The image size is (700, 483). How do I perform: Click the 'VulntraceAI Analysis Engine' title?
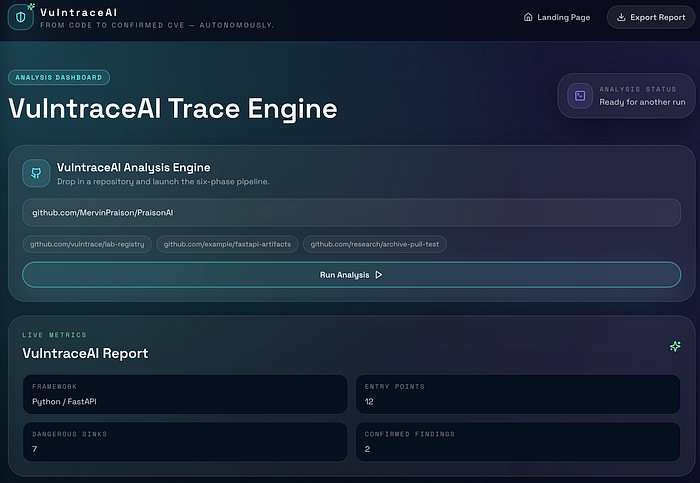point(133,167)
